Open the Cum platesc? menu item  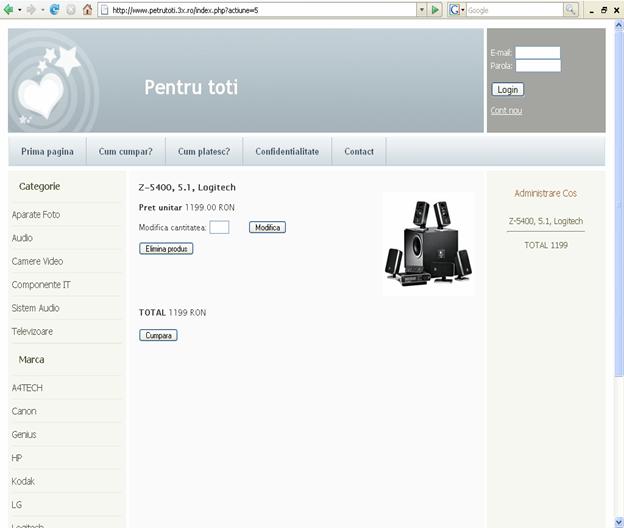click(x=203, y=152)
